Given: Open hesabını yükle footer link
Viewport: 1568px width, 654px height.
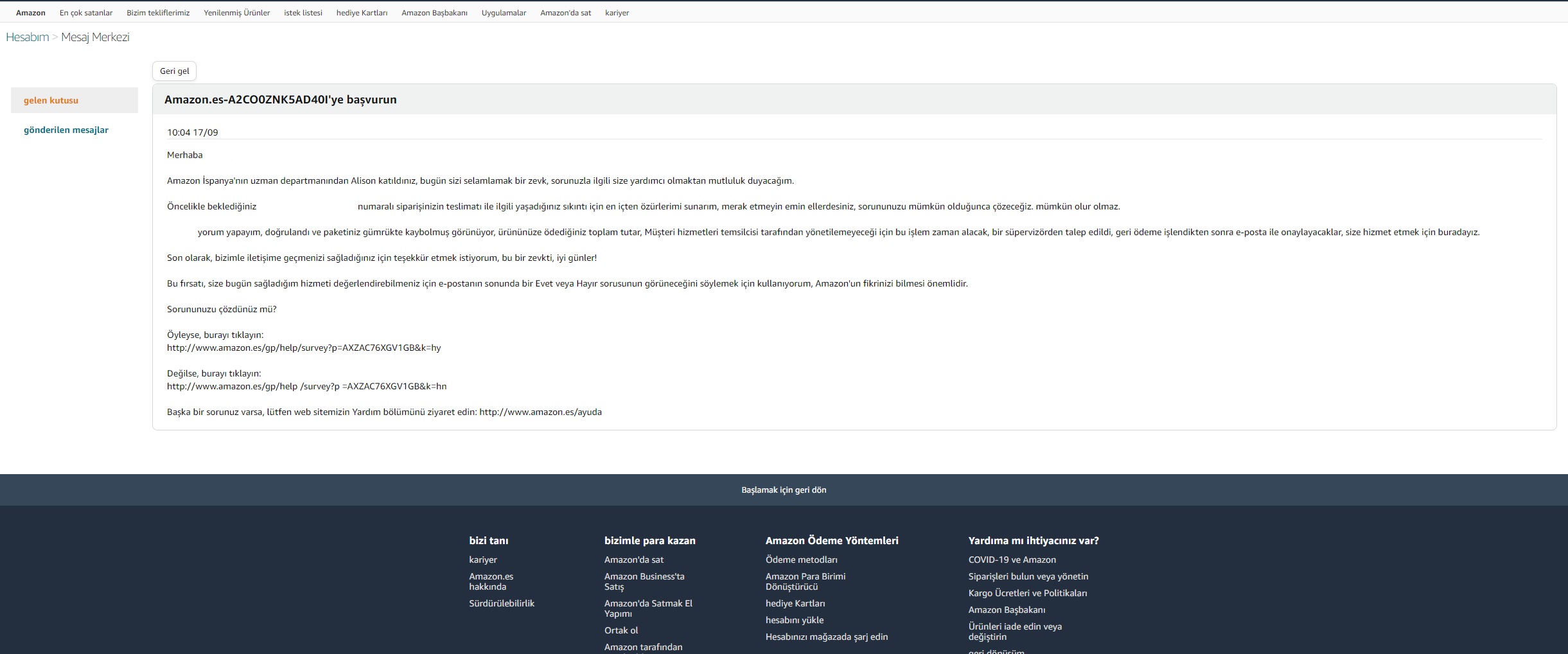Looking at the screenshot, I should pyautogui.click(x=795, y=620).
